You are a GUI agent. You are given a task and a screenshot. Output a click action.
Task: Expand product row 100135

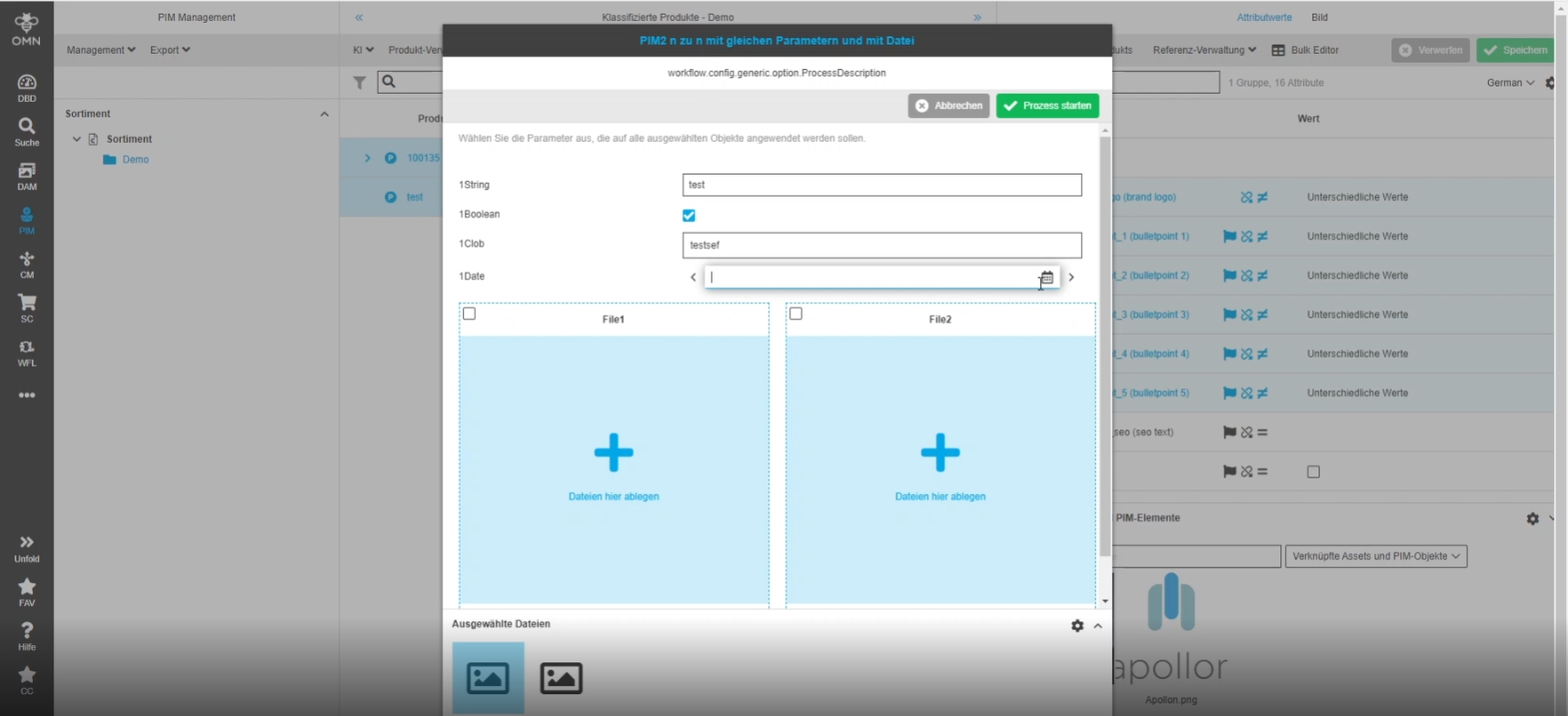[368, 158]
